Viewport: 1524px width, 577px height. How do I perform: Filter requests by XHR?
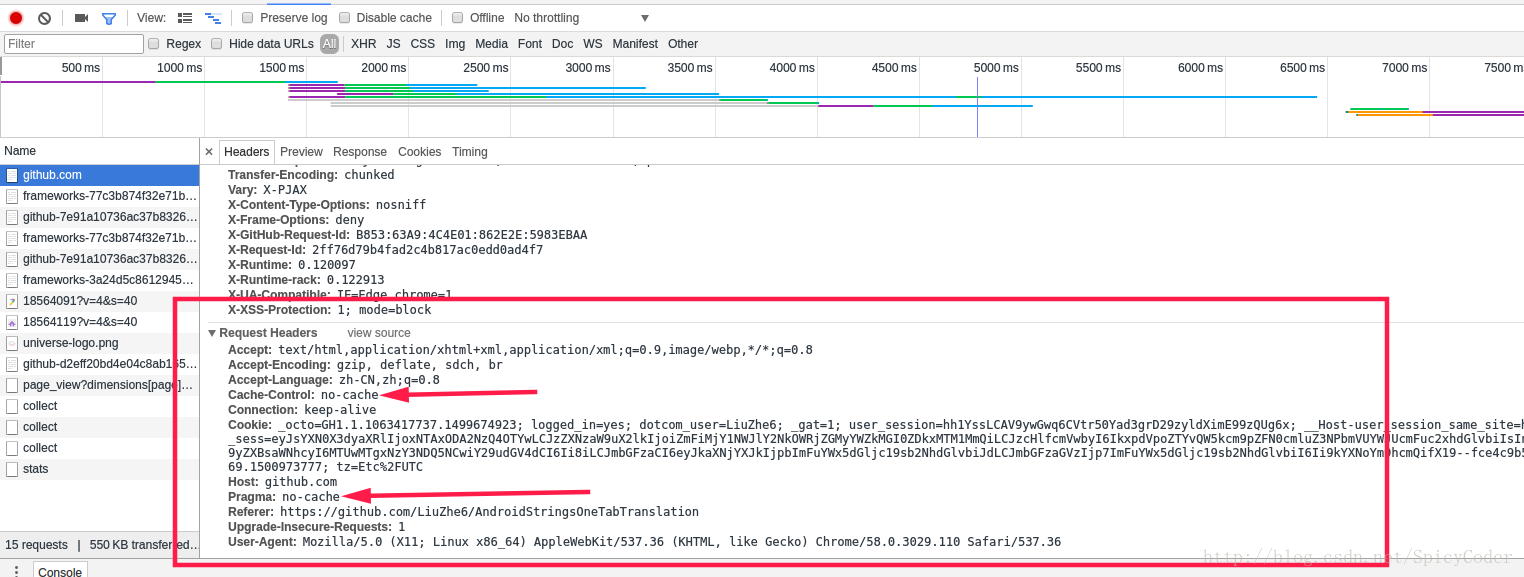point(364,44)
